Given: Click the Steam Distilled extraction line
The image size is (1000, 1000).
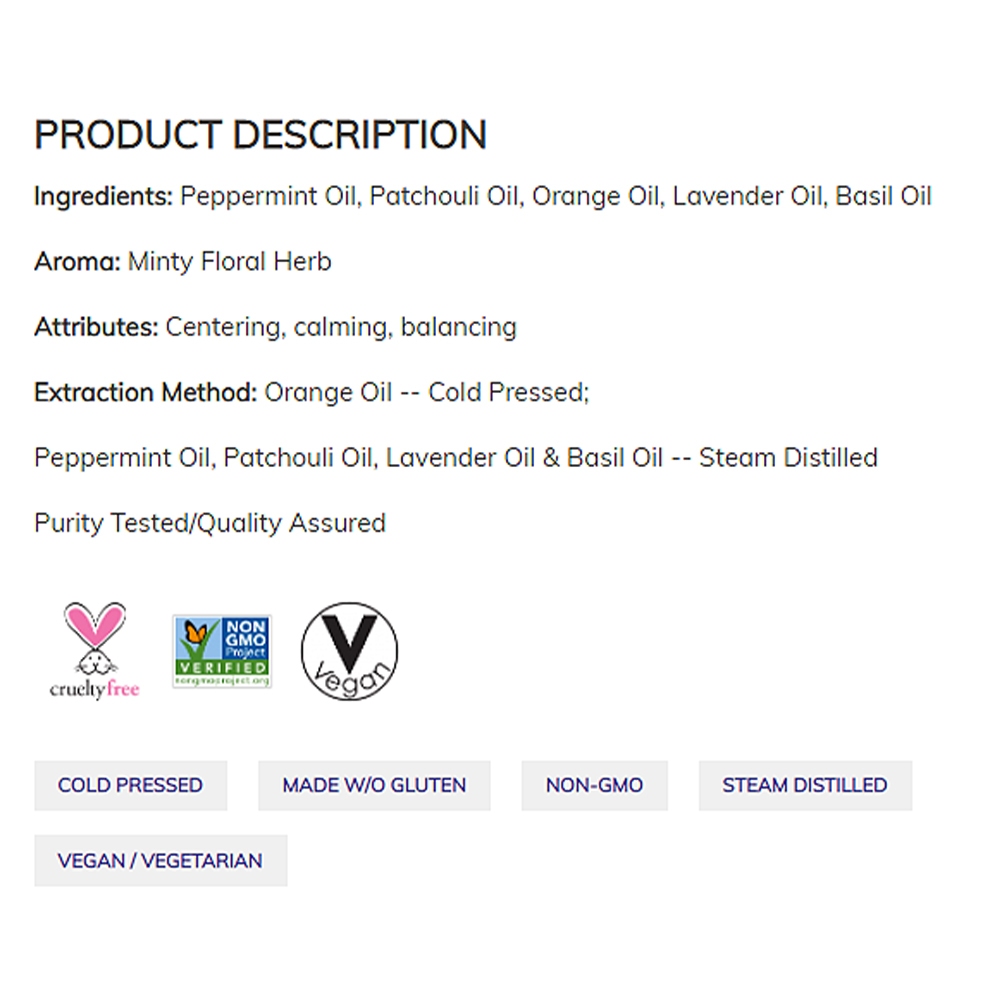Looking at the screenshot, I should coord(456,458).
